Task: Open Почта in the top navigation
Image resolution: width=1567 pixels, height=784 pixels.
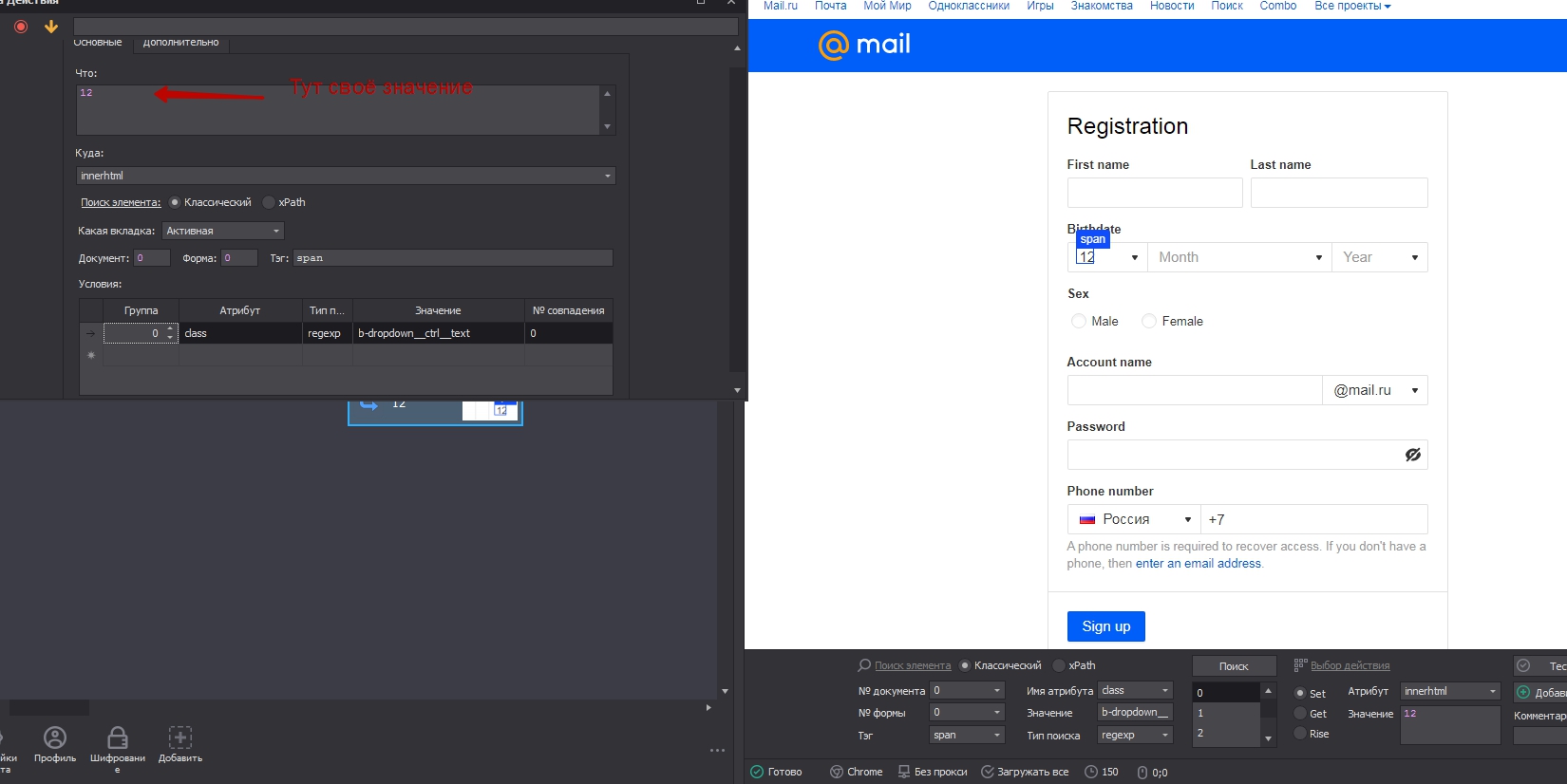Action: [x=831, y=6]
